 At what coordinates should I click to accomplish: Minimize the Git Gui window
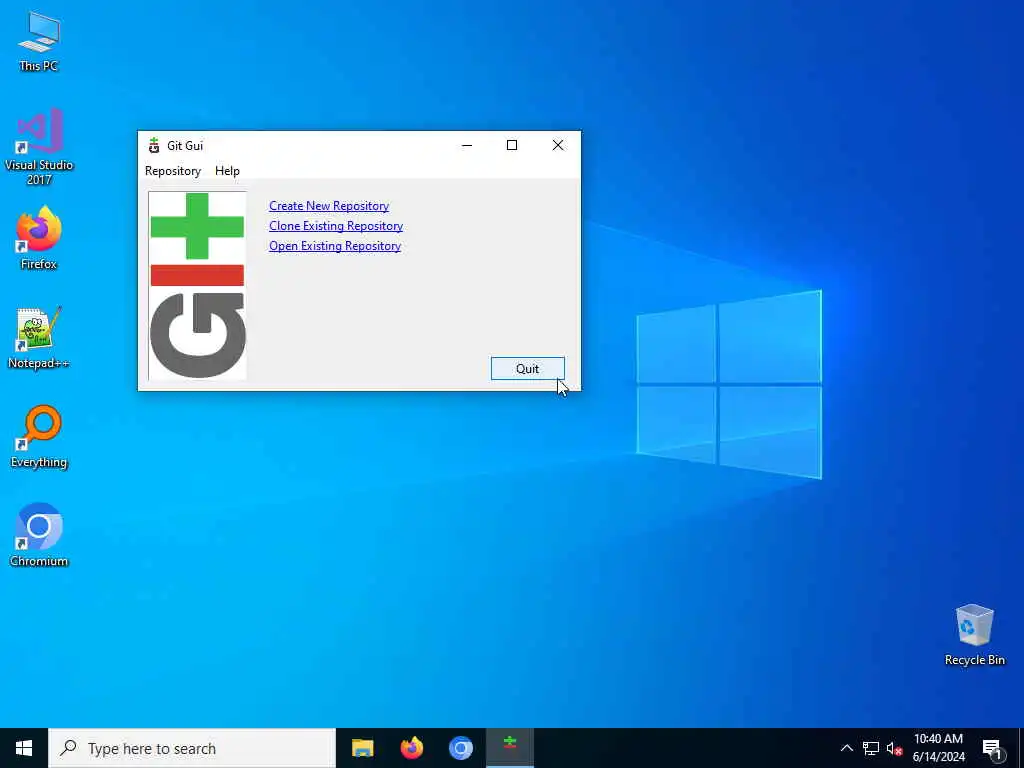[x=467, y=145]
